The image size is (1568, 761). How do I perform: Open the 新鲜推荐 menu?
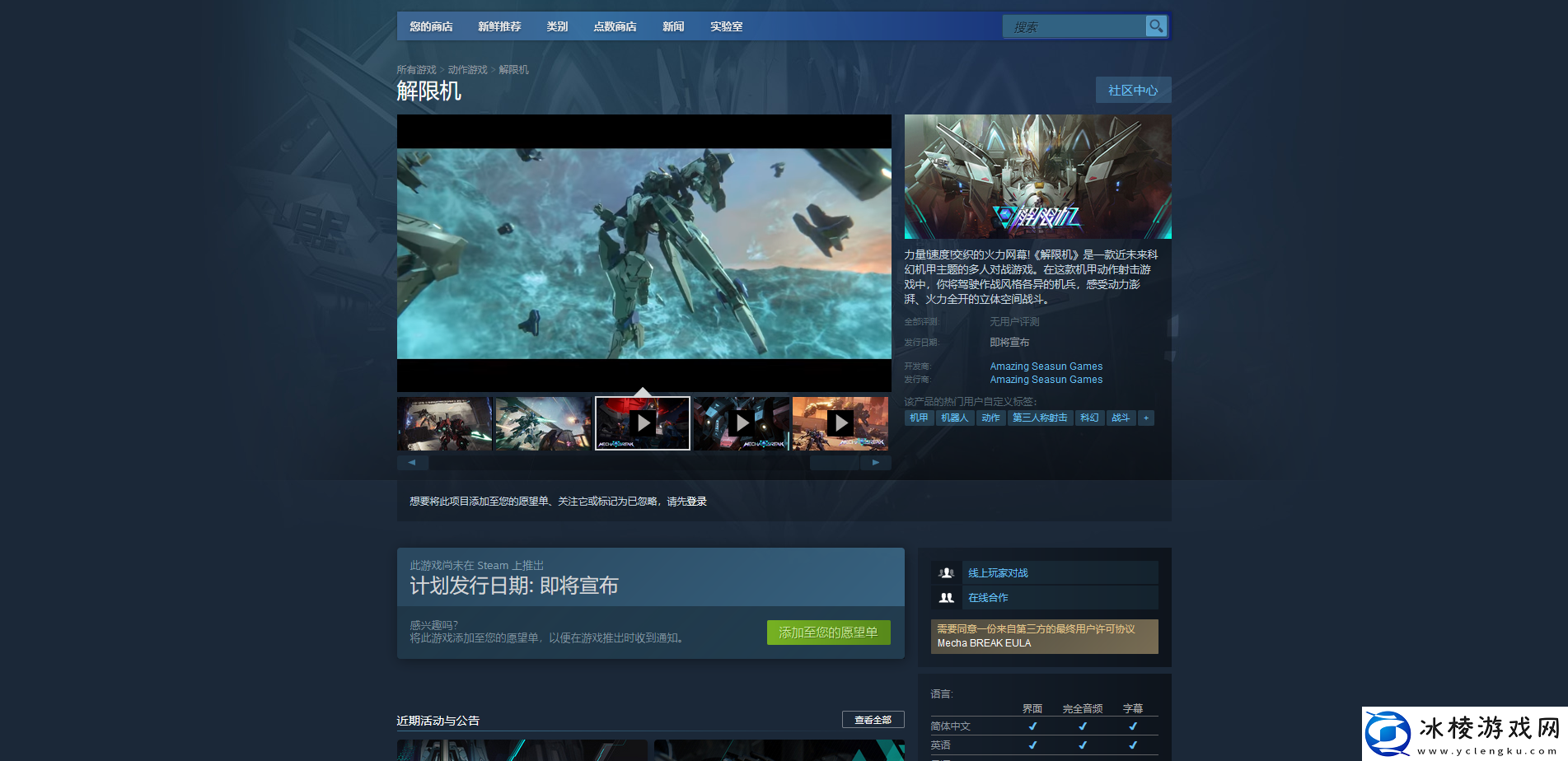(x=499, y=26)
